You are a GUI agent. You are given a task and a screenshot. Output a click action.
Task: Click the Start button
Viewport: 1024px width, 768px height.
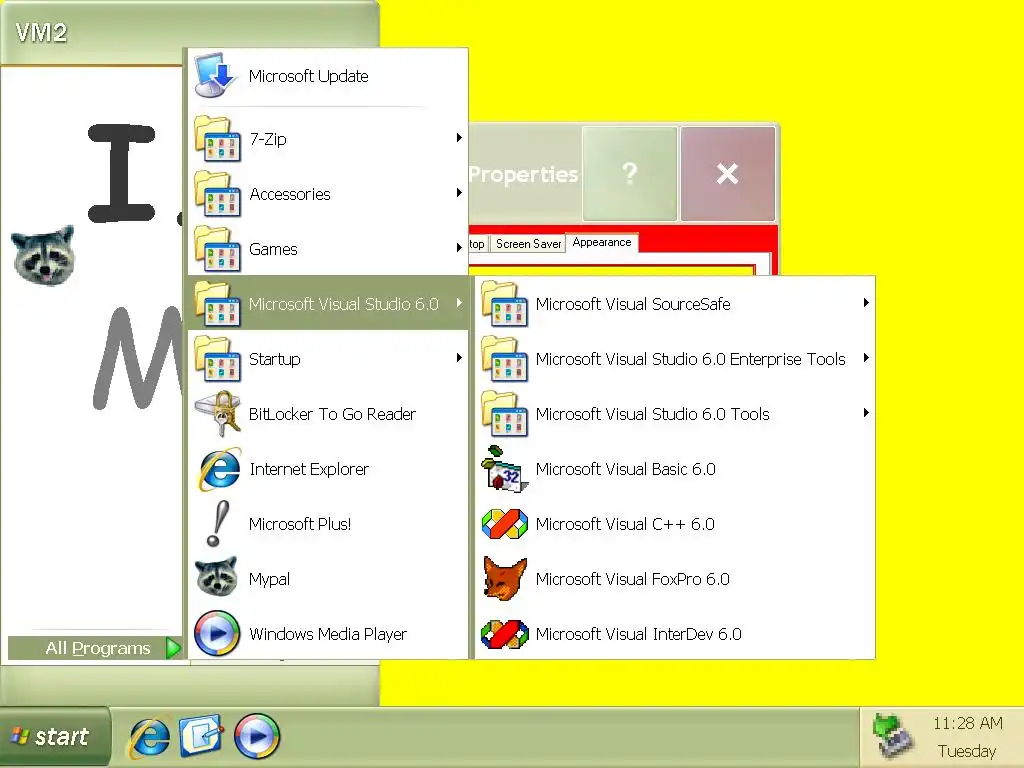55,737
